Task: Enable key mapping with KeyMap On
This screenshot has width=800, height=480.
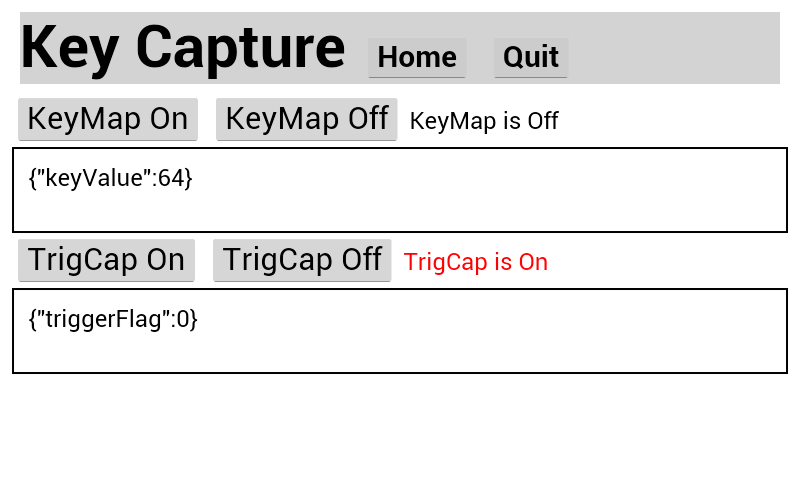Action: tap(108, 119)
